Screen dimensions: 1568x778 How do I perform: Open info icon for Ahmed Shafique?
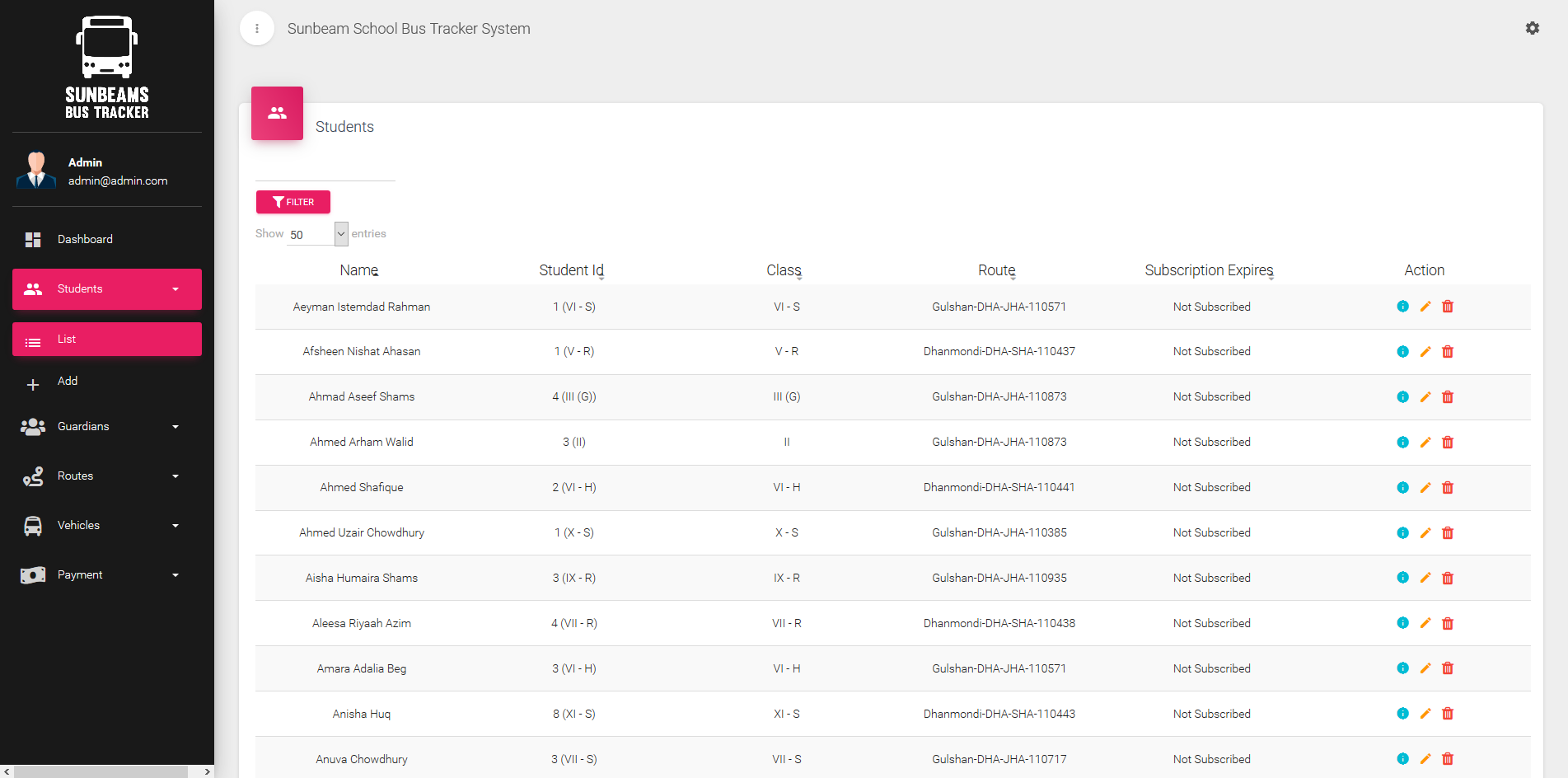coord(1402,488)
